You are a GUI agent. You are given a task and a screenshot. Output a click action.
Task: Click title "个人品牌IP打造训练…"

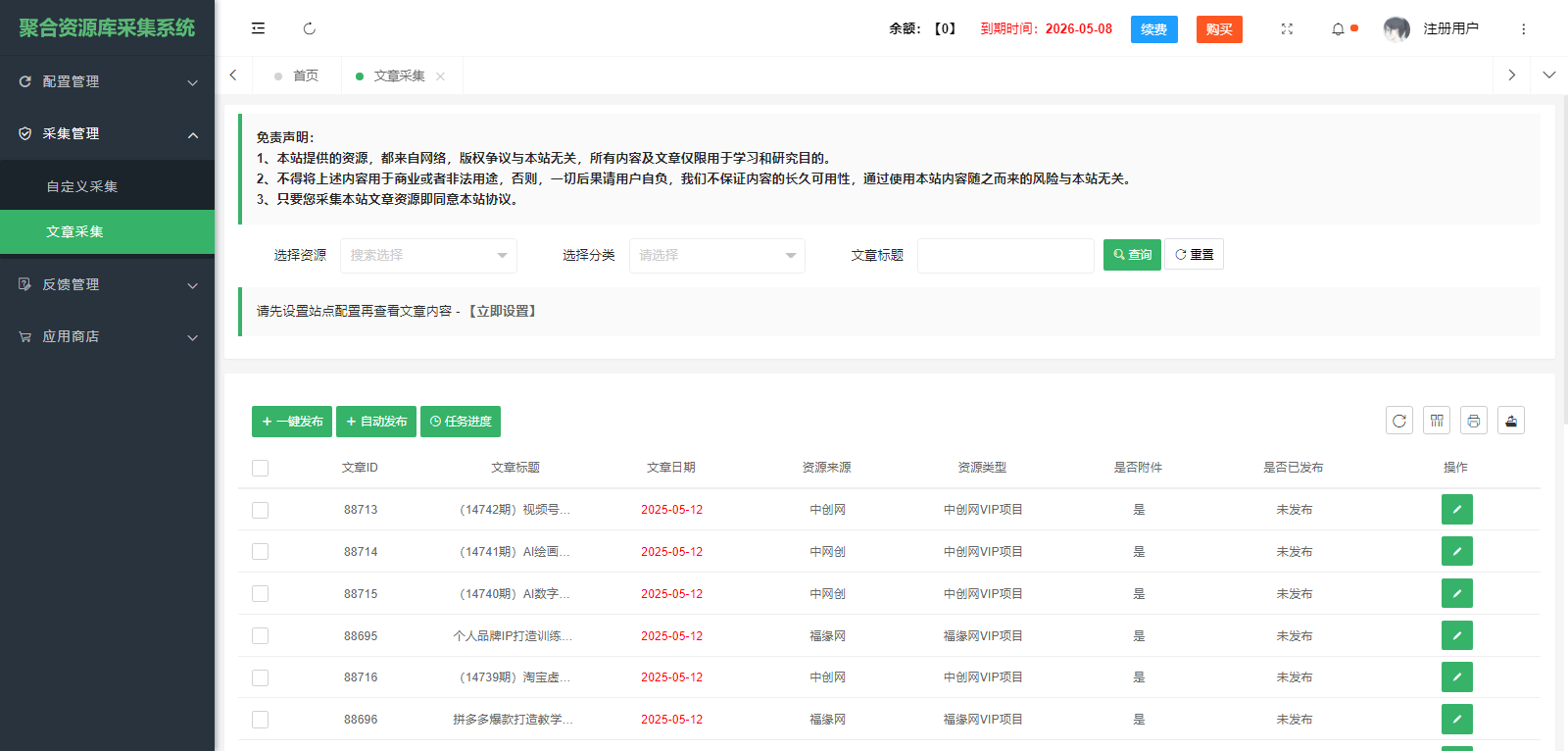click(x=513, y=636)
